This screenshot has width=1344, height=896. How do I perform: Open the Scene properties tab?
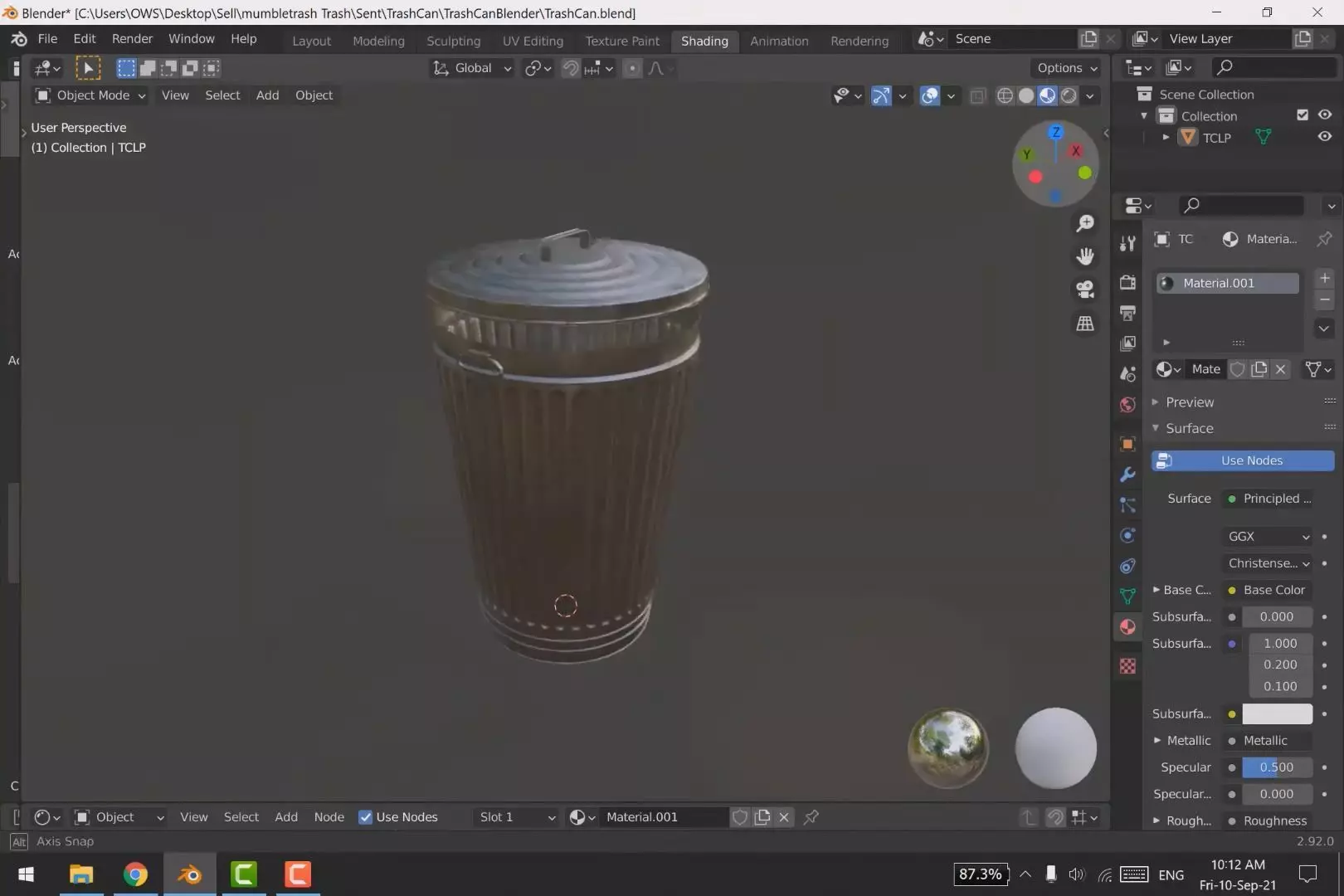1127,374
